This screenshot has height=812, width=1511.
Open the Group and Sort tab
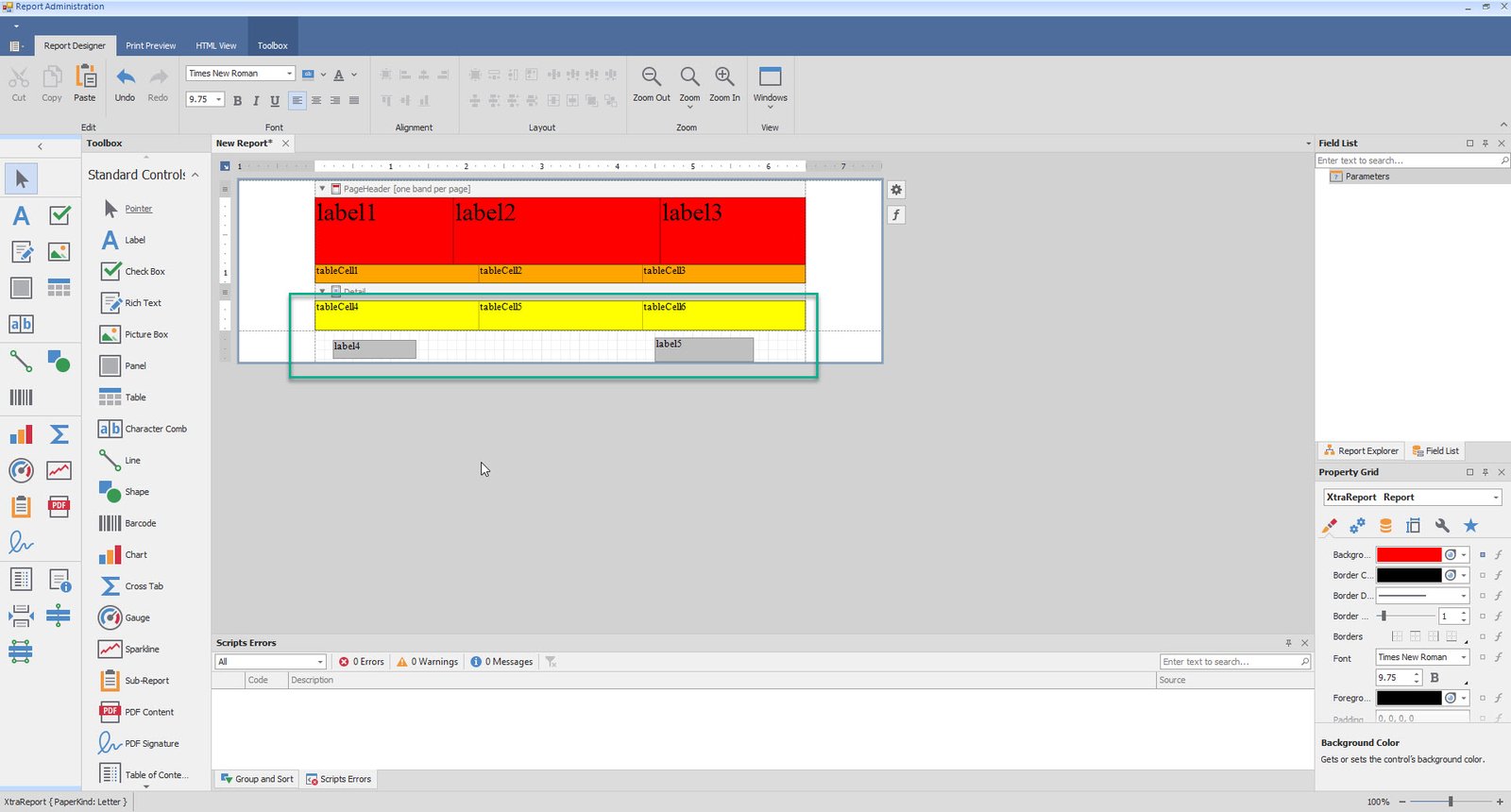point(257,779)
